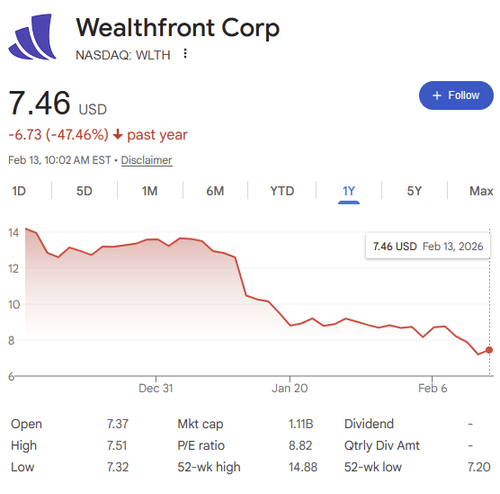Follow the Wealthfront Corp stock
This screenshot has height=494, width=500.
pyautogui.click(x=456, y=95)
